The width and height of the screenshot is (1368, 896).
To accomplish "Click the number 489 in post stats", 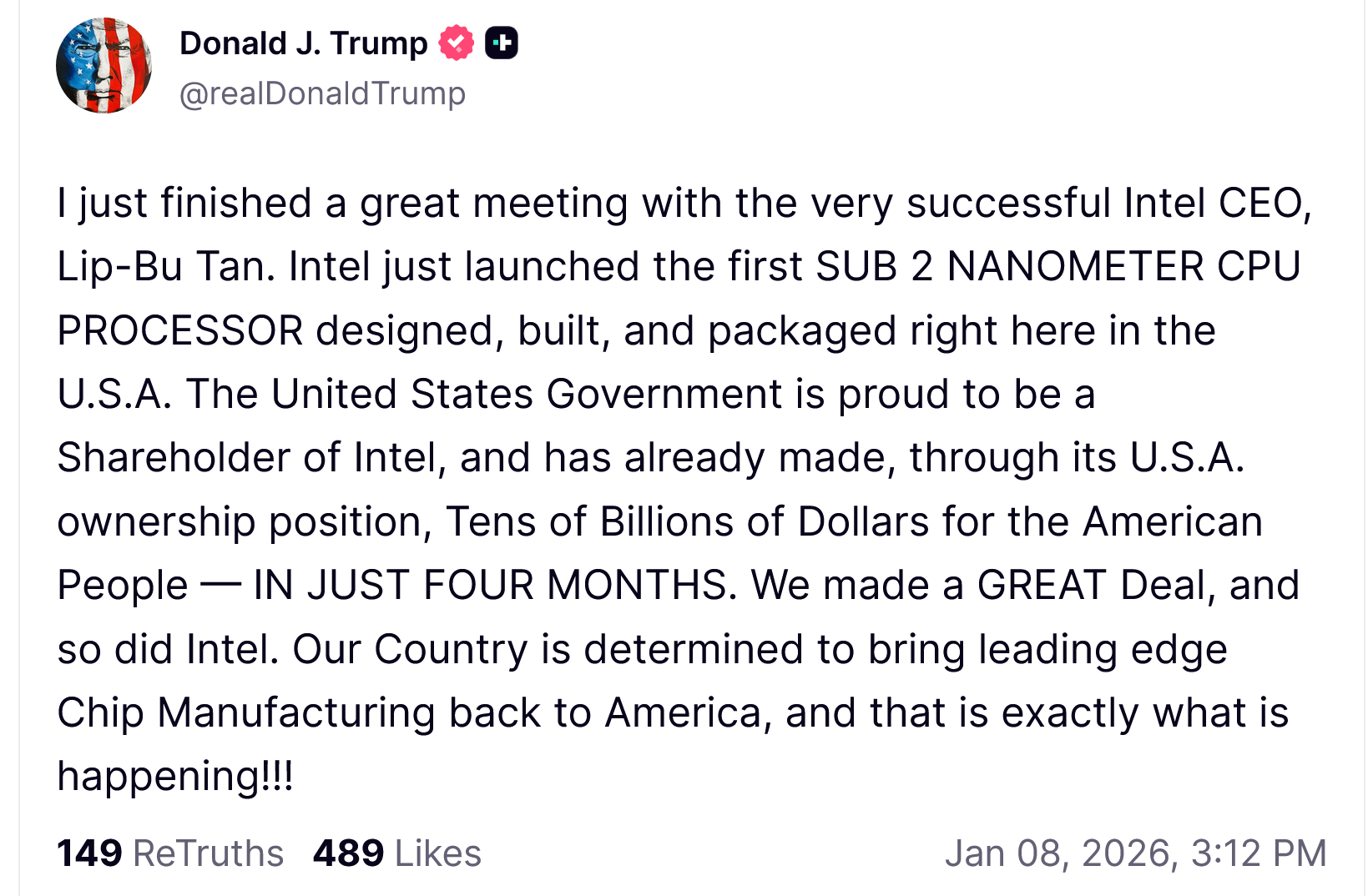I will [348, 853].
